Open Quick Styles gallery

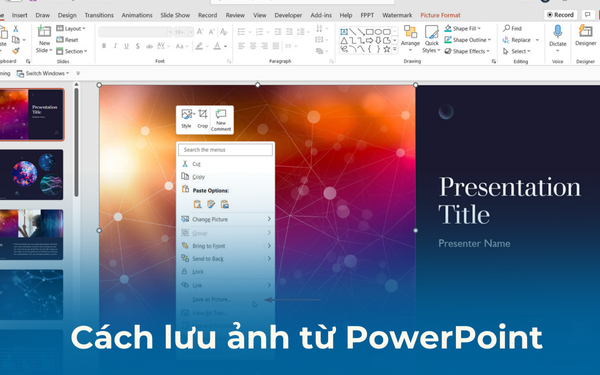pos(431,39)
